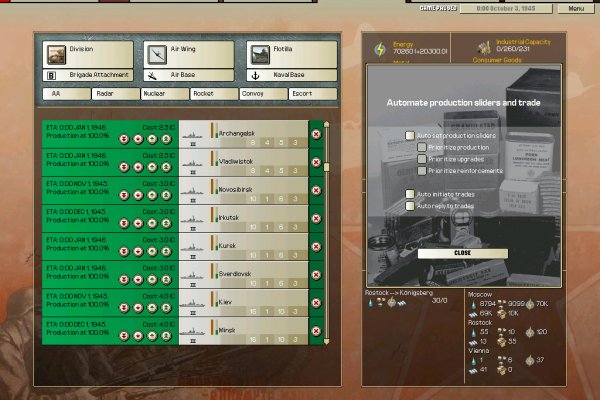Cancel the Kiev production order
Screen dimensions: 600x400
click(x=316, y=303)
